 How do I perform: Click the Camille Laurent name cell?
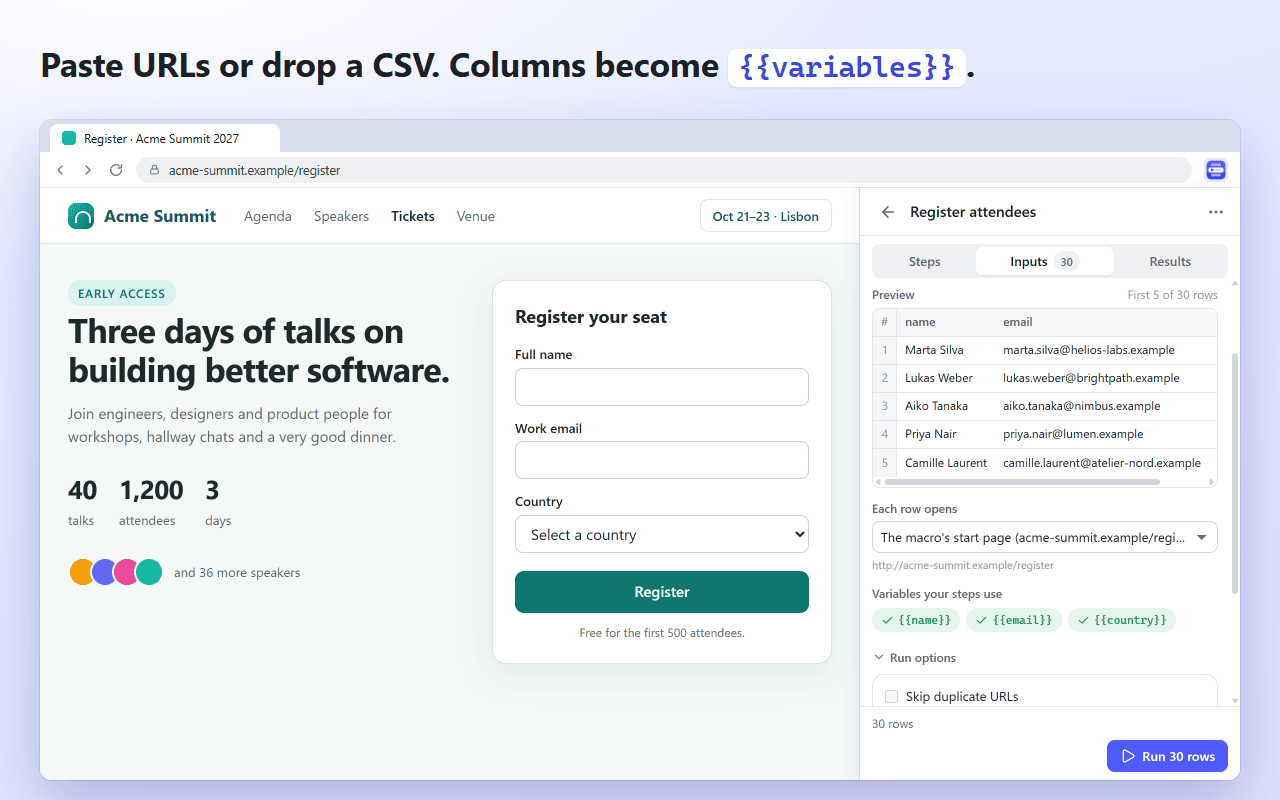tap(946, 462)
